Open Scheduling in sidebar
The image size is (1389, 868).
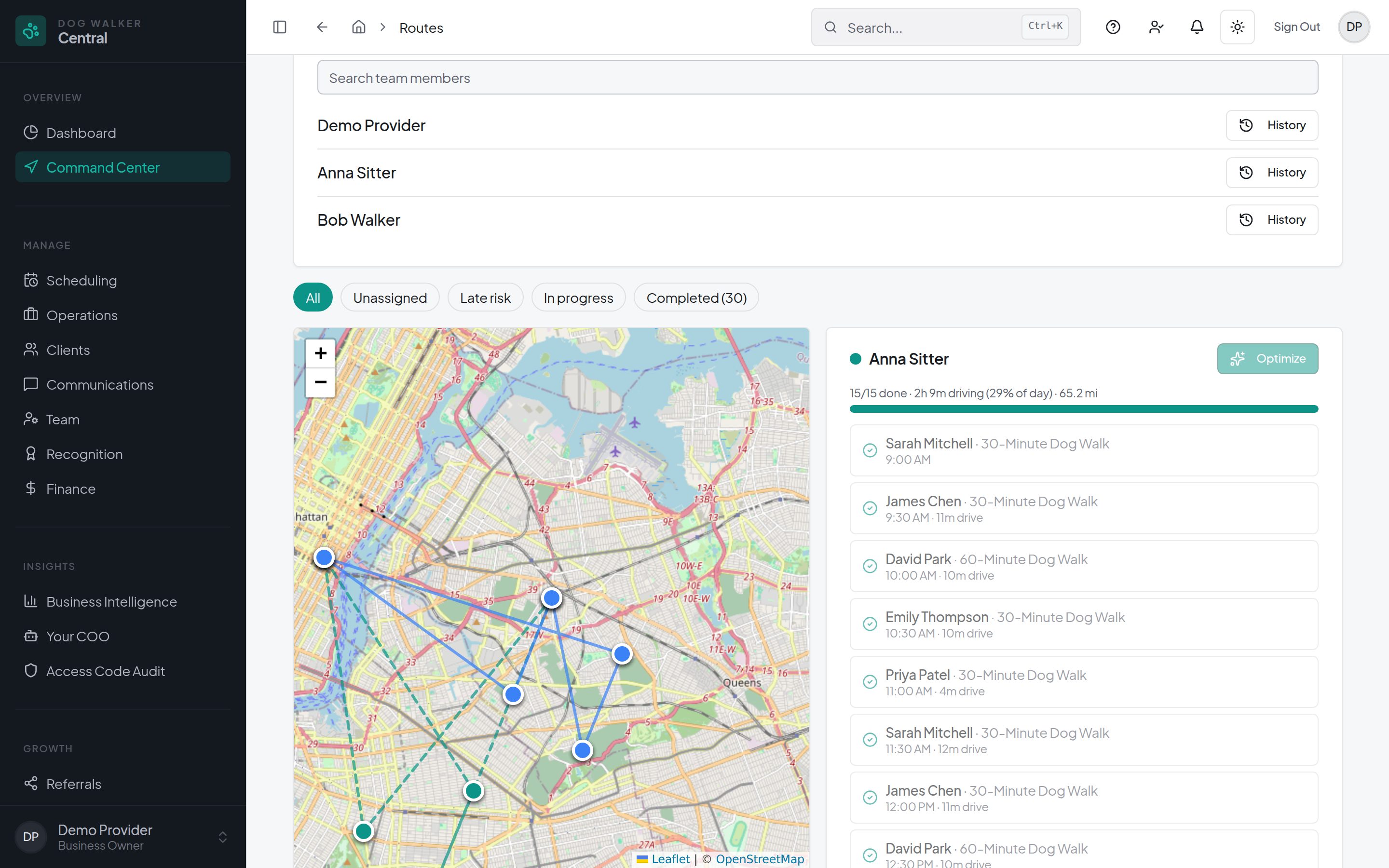point(123,280)
